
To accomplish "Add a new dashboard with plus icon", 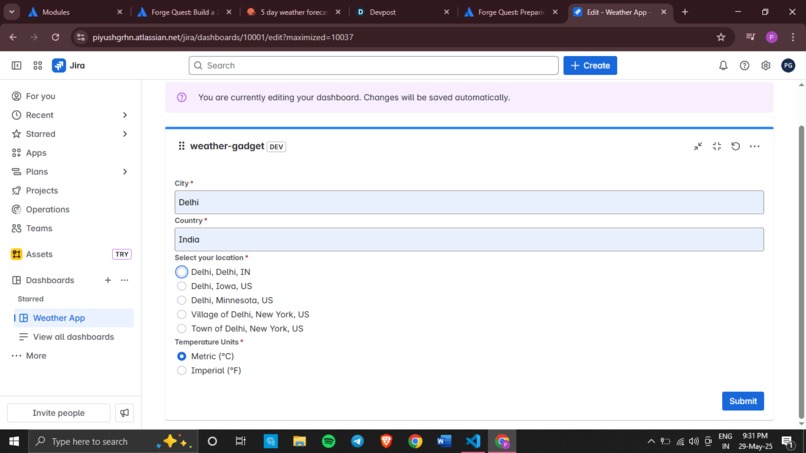I will point(107,280).
